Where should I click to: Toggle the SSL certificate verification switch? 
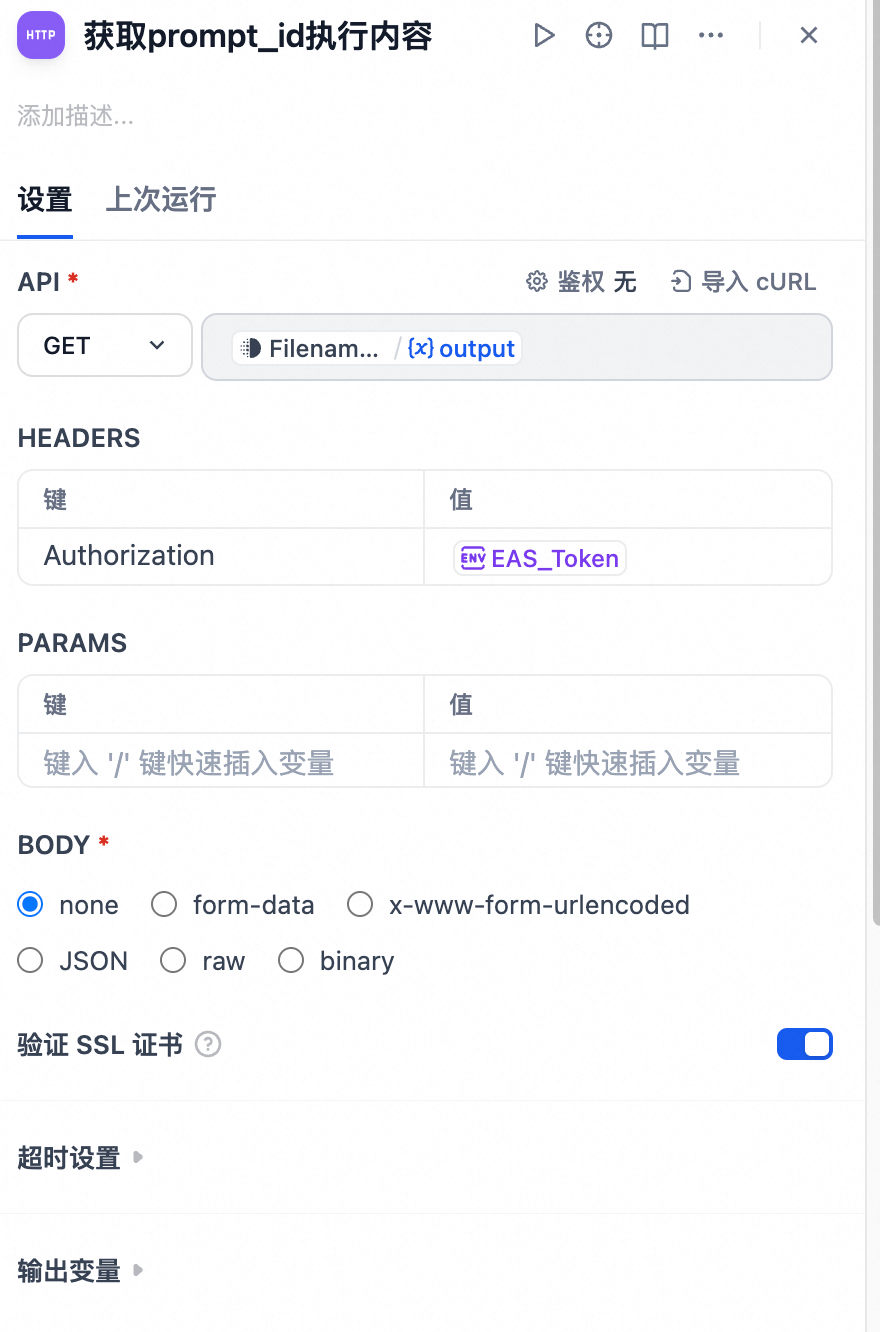click(805, 1044)
